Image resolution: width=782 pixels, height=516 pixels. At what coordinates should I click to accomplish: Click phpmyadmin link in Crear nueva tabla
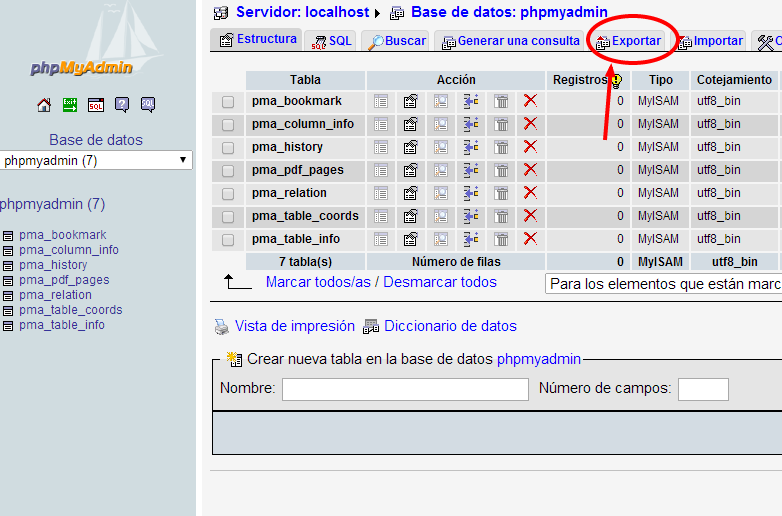point(539,359)
